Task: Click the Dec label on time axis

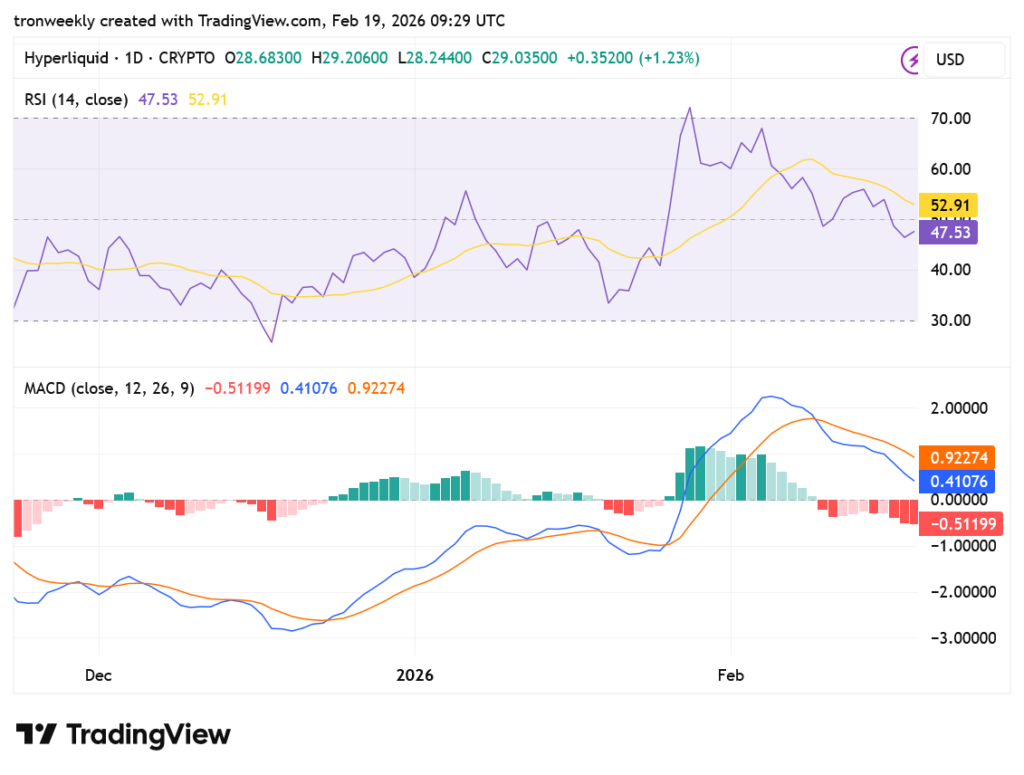Action: point(98,675)
